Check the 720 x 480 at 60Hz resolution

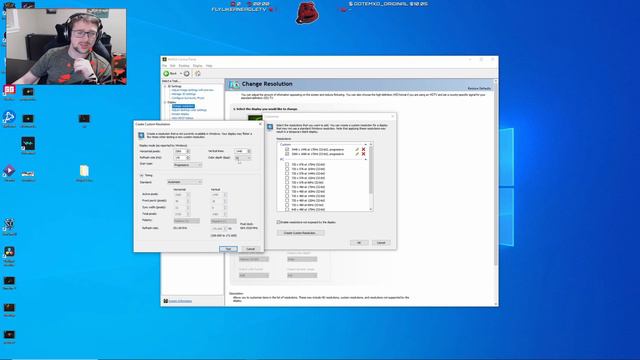(287, 205)
